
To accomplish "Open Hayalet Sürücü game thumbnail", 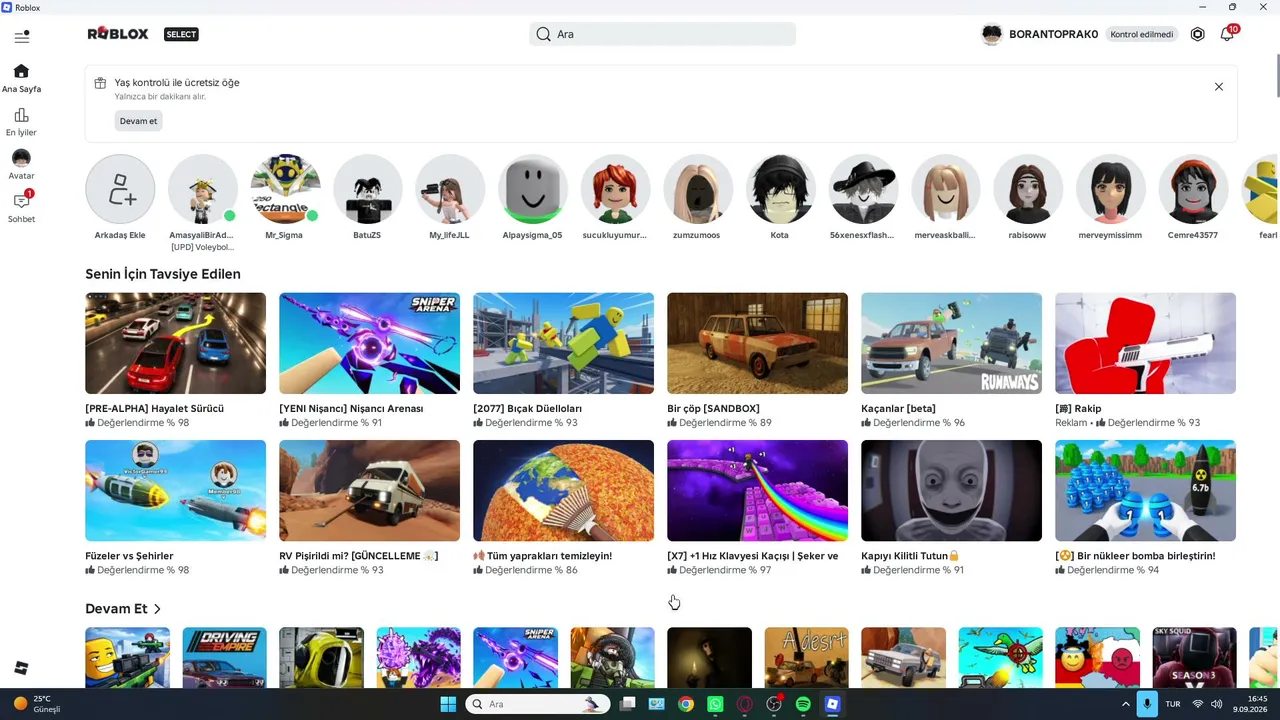I will [x=176, y=343].
